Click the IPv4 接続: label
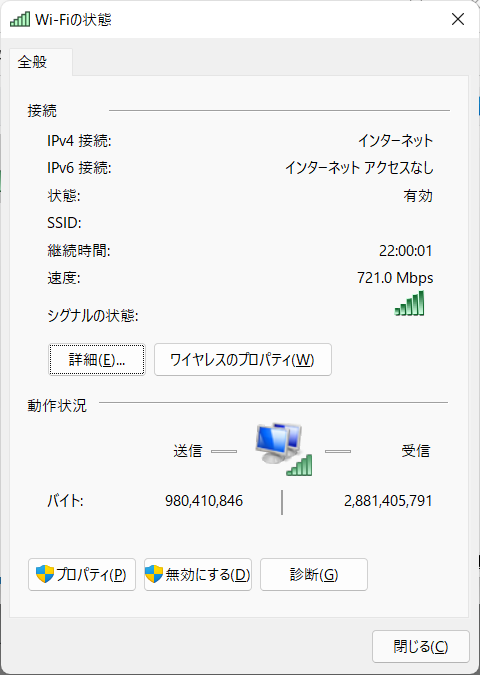Viewport: 480px width, 675px height. click(x=79, y=141)
